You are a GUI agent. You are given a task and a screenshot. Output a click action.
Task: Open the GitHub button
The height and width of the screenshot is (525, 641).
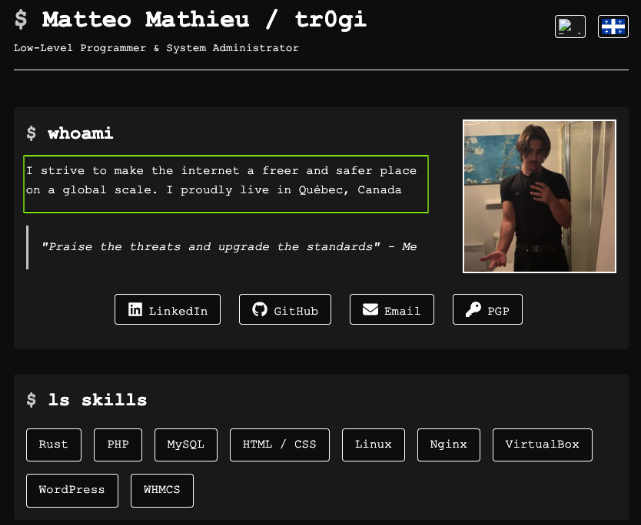tap(285, 310)
